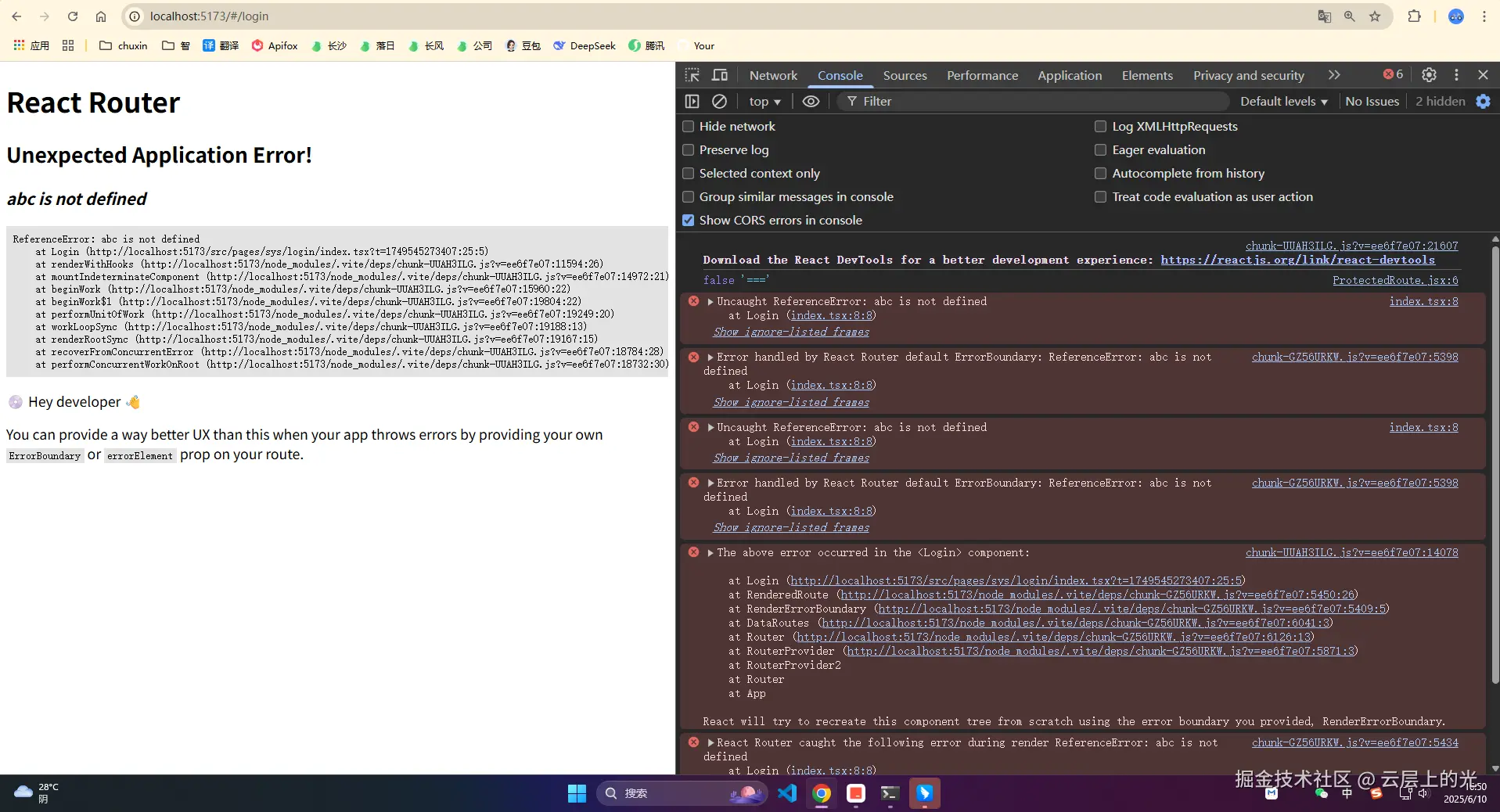Open the chunk-GZ56URKW.js:5434 source link
Viewport: 1500px width, 812px height.
click(x=1355, y=742)
